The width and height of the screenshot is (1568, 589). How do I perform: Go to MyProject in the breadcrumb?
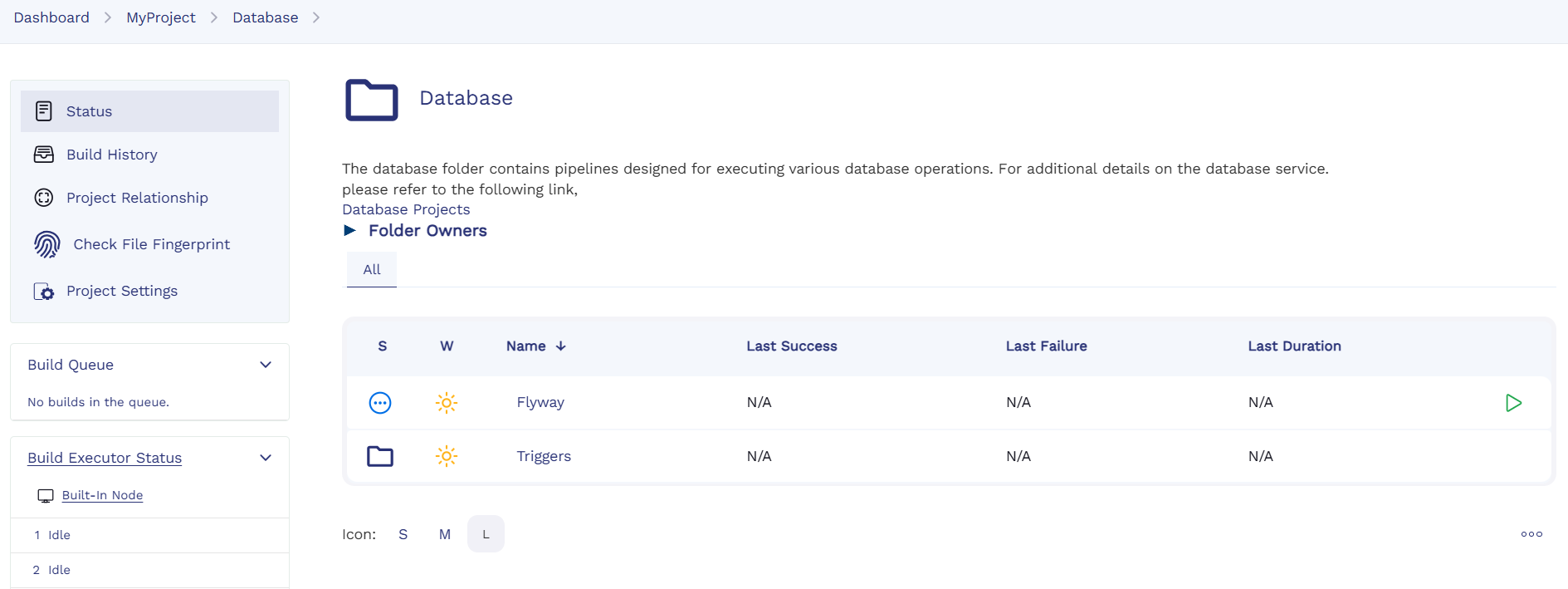[x=161, y=17]
